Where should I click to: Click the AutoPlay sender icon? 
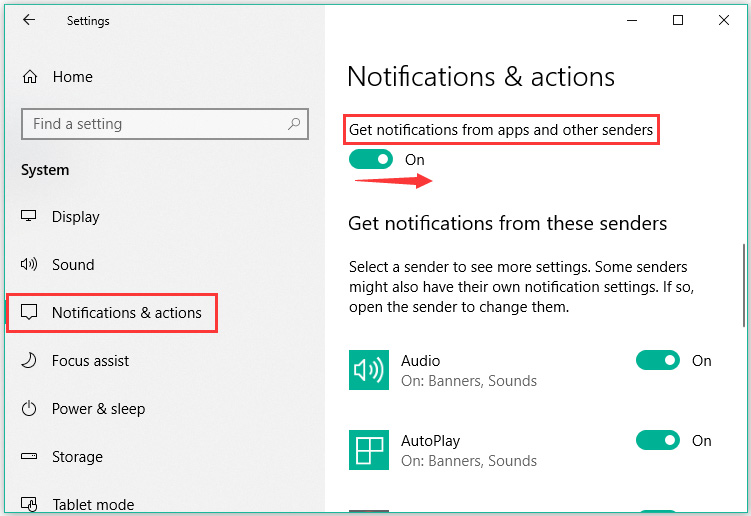point(368,450)
